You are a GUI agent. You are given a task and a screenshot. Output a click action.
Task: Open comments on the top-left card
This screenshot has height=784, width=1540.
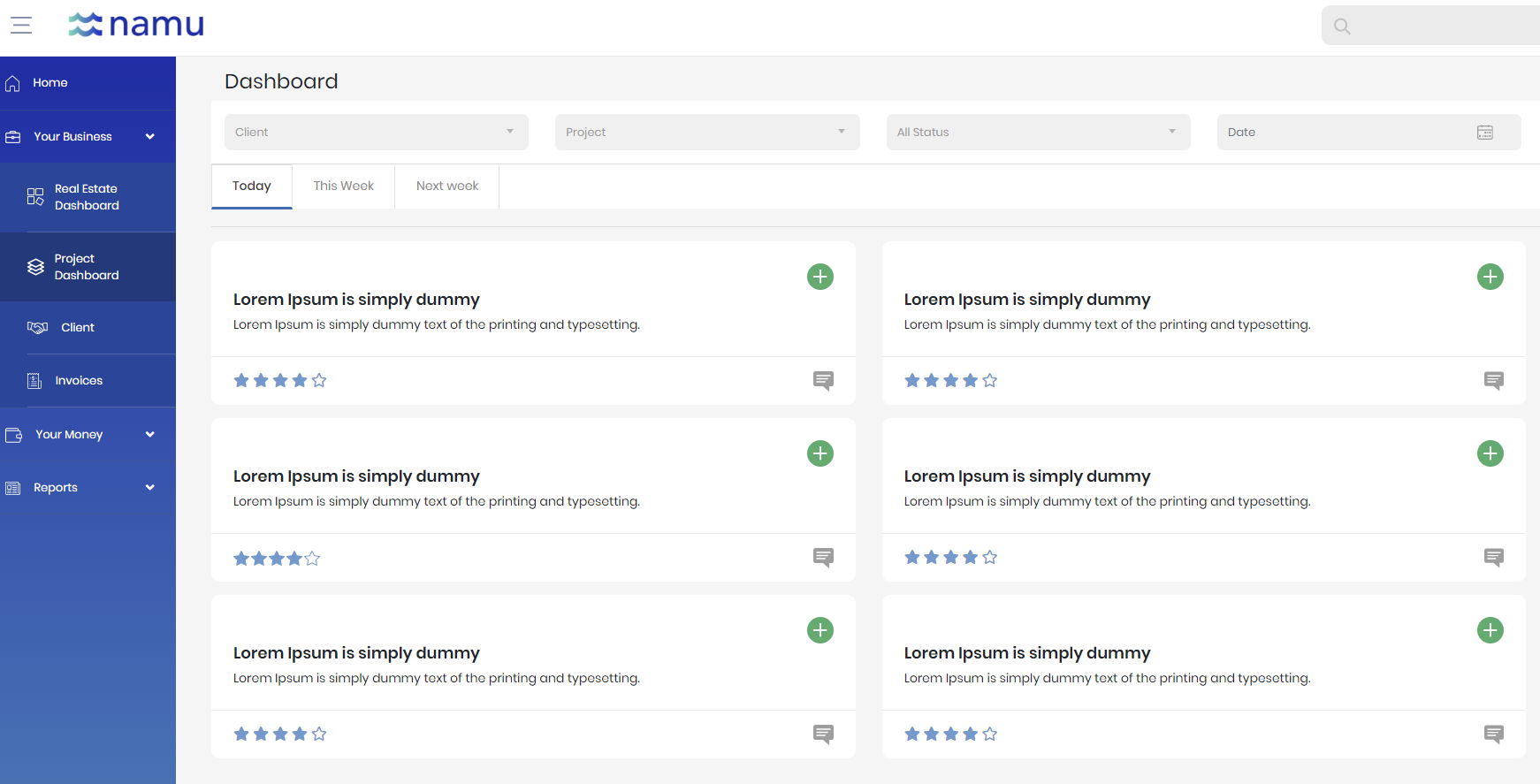click(x=823, y=381)
